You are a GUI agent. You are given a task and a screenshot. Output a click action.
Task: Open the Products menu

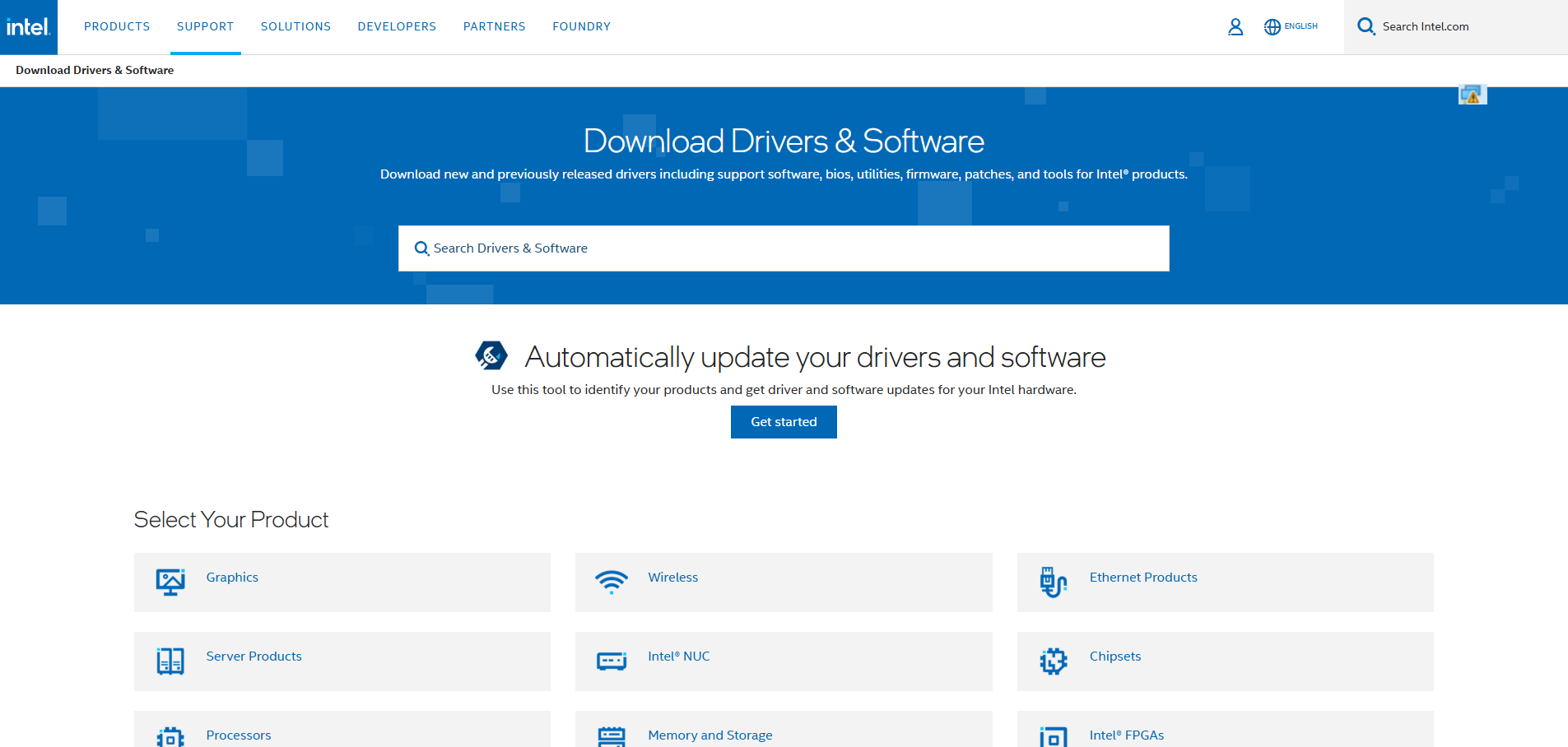click(117, 27)
